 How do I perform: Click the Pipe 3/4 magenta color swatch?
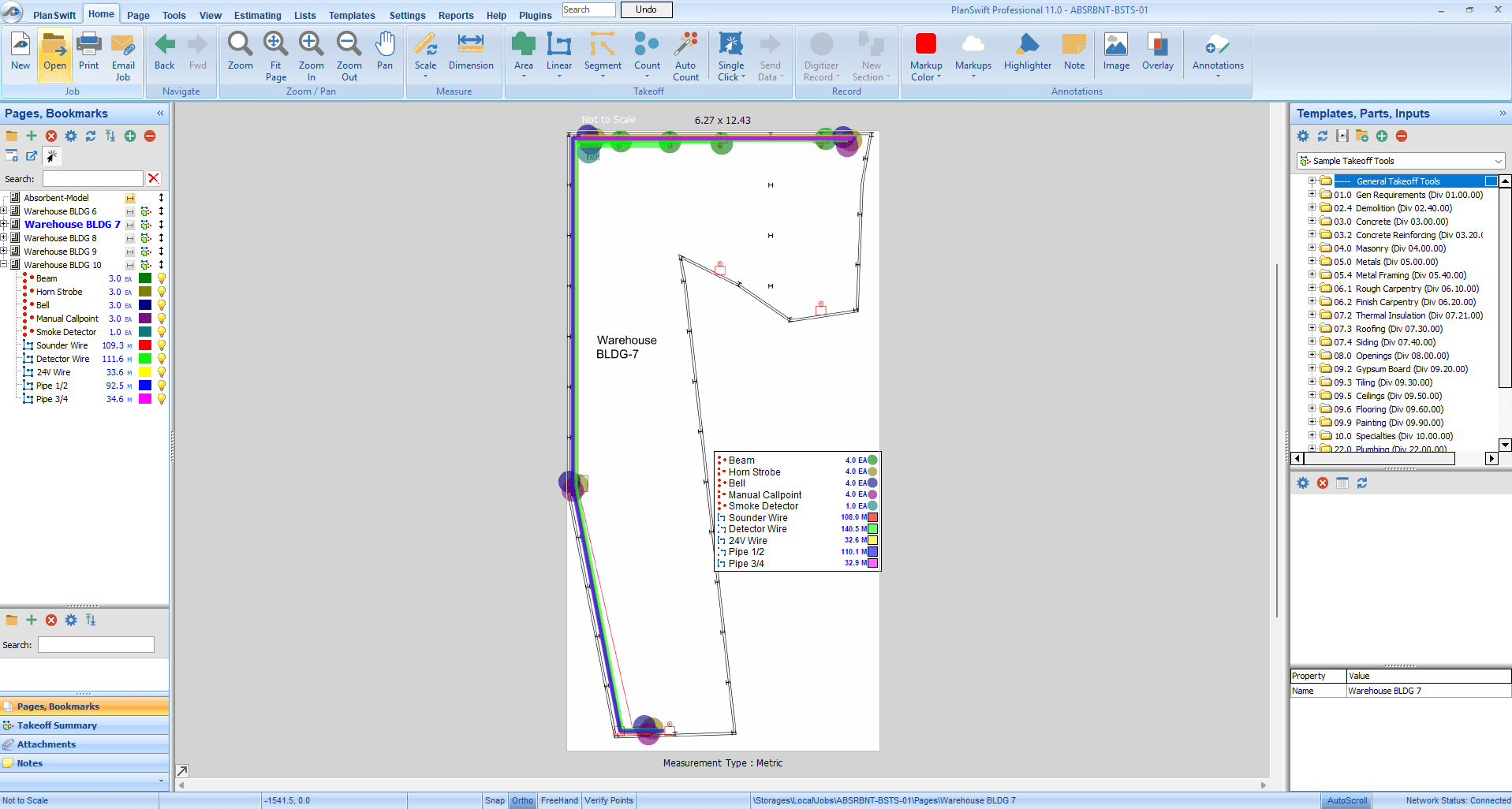coord(145,399)
